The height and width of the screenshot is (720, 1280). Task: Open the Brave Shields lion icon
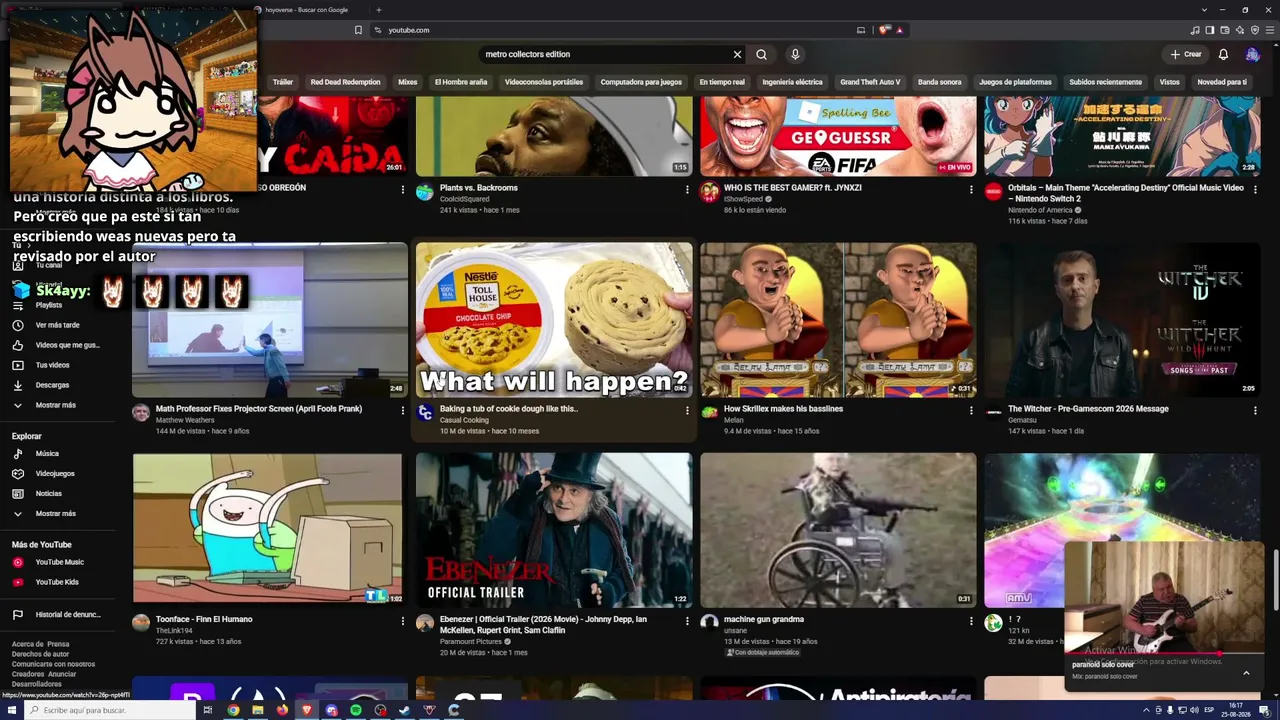(884, 30)
